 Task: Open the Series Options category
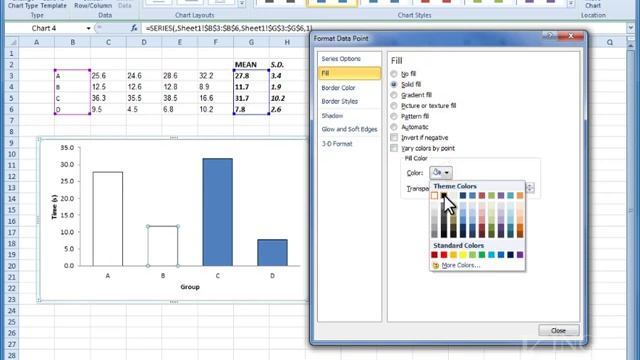coord(349,59)
